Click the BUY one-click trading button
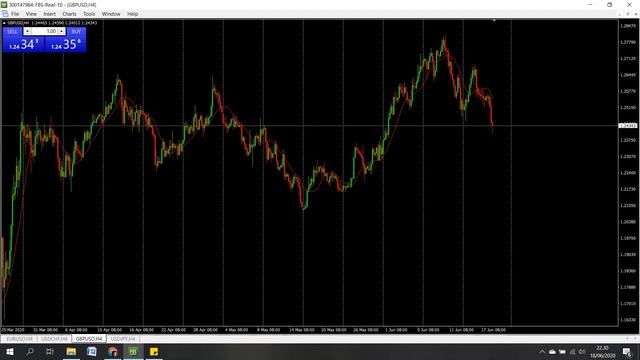Screen dimensions: 640x360 point(76,31)
